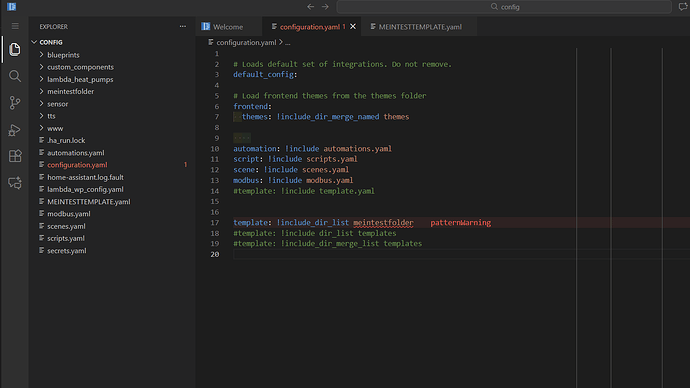Click line number 17 in the gutter
This screenshot has height=388, width=690.
(x=215, y=223)
